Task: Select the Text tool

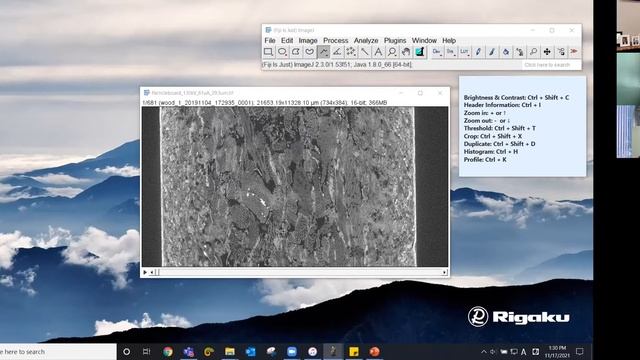Action: click(378, 52)
